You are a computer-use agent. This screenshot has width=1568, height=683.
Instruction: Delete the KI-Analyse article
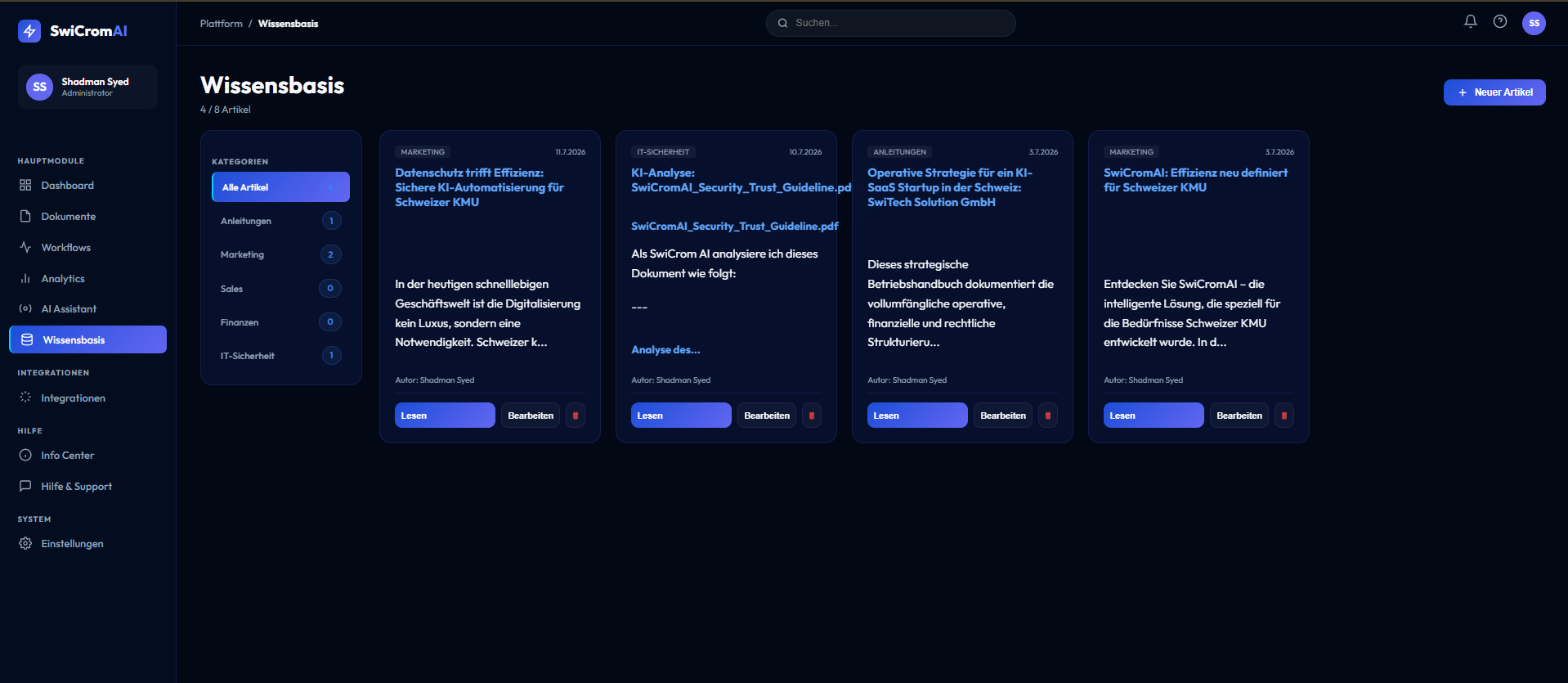pos(812,416)
